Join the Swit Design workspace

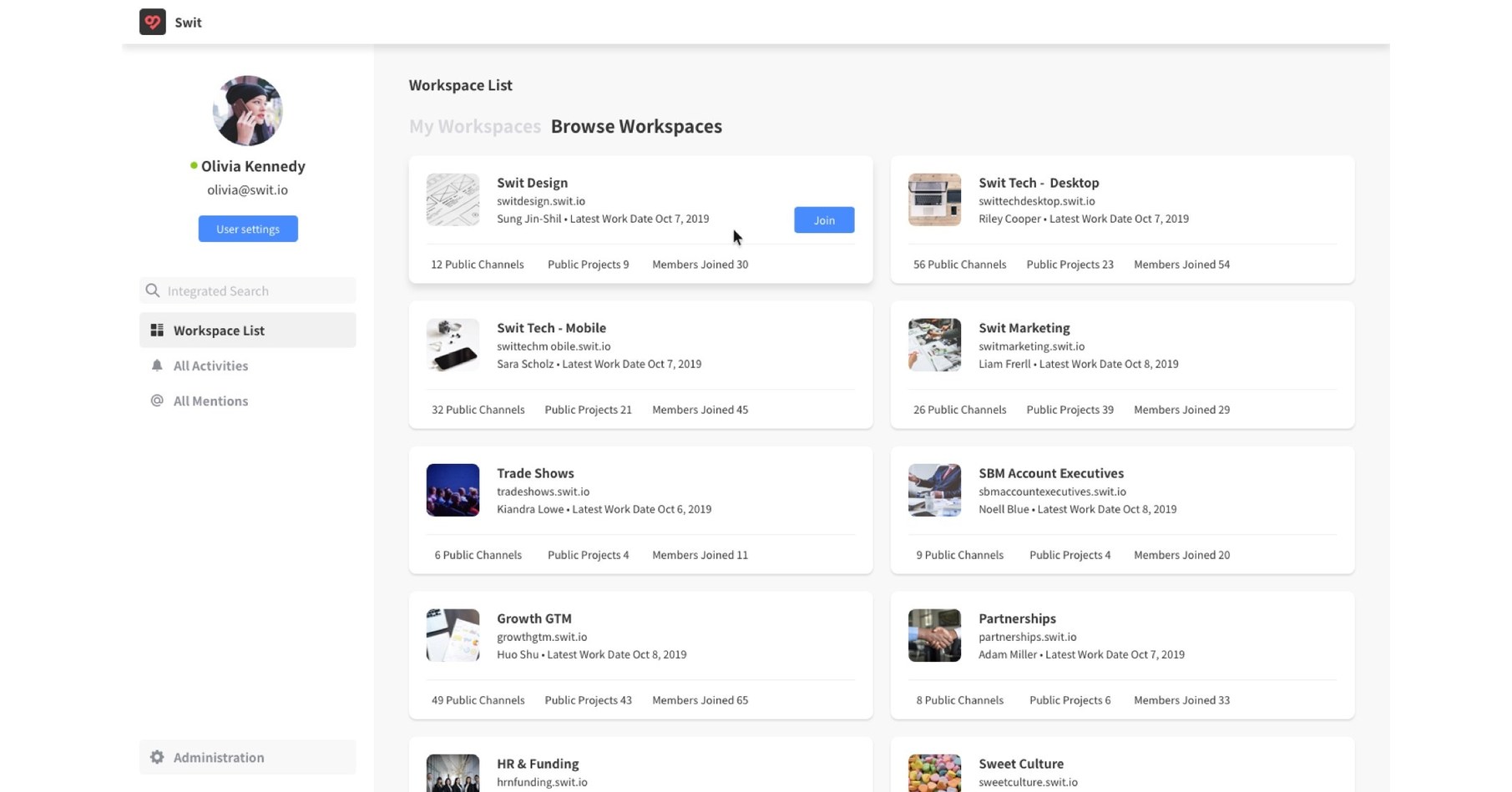823,220
